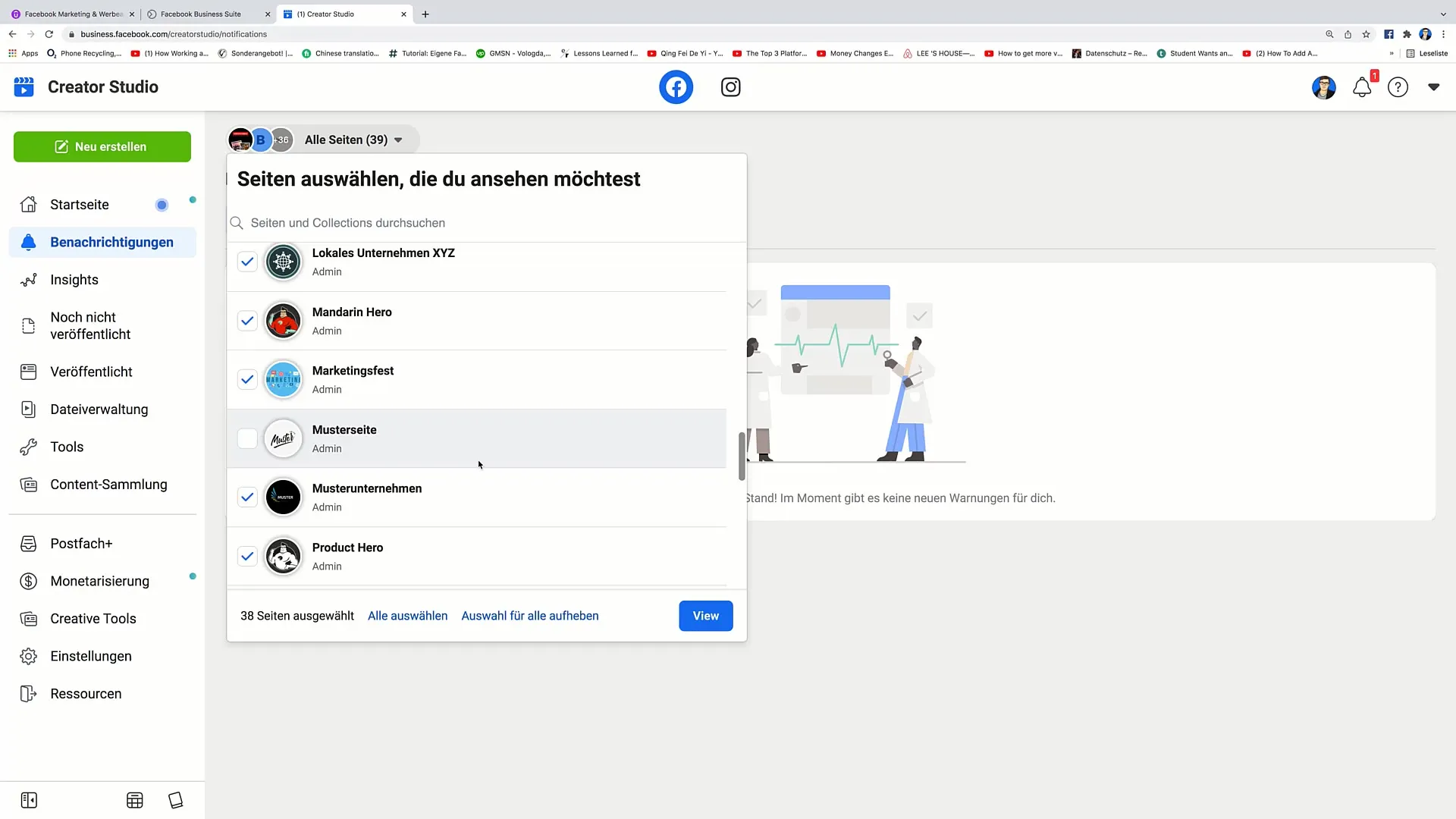1456x819 pixels.
Task: Click the Neu erstellen button
Action: pyautogui.click(x=102, y=146)
